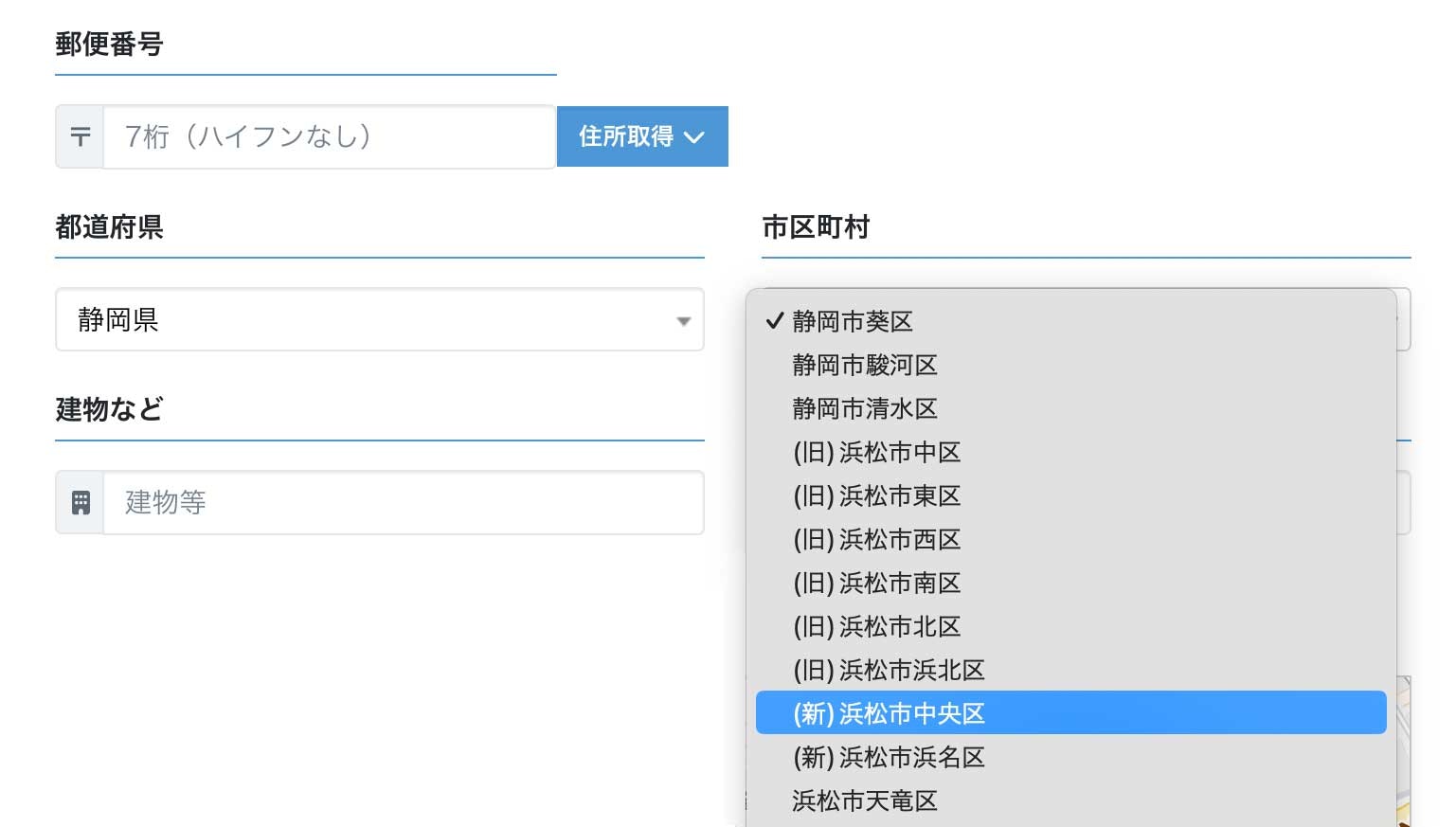Click the 住所取得 button
The height and width of the screenshot is (827, 1456).
[x=642, y=136]
